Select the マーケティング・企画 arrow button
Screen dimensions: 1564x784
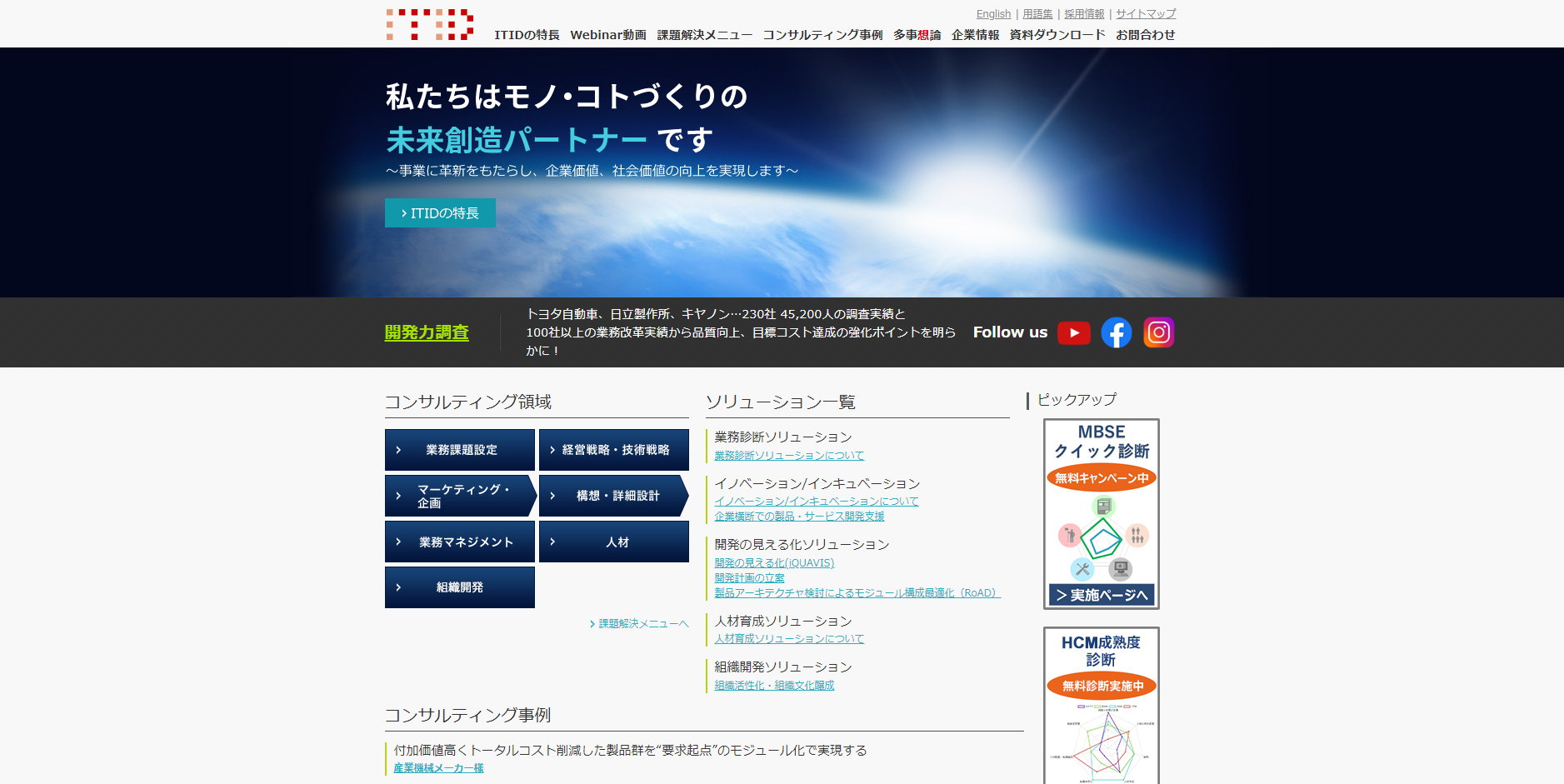point(460,496)
